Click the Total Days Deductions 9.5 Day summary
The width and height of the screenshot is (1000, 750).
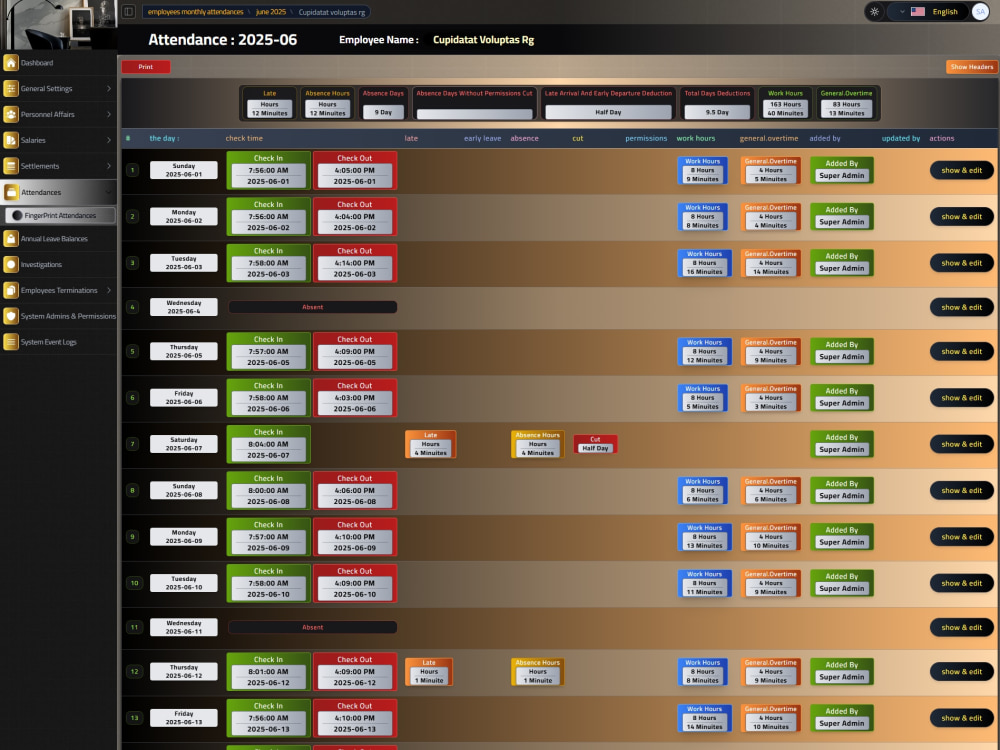tap(717, 103)
